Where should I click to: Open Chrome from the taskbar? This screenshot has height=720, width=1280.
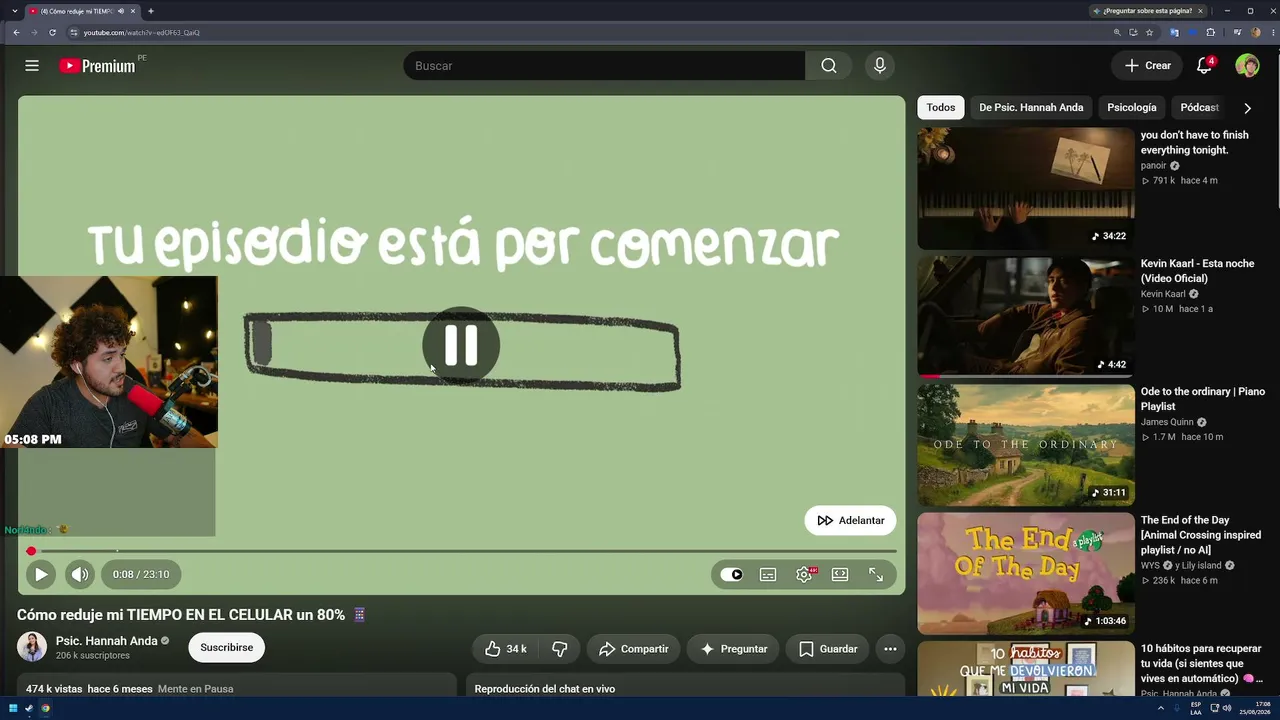point(45,708)
